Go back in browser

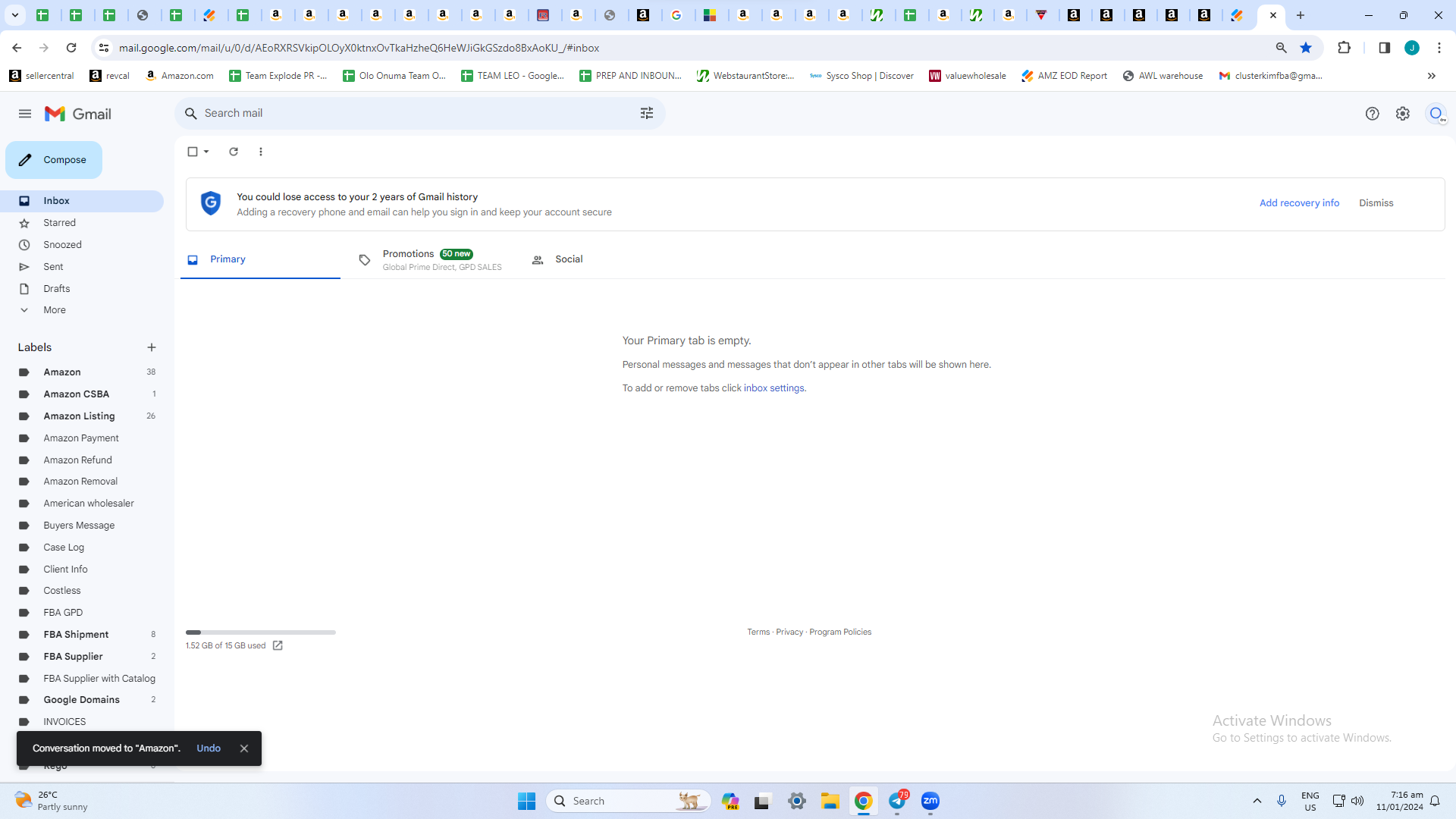pyautogui.click(x=17, y=48)
